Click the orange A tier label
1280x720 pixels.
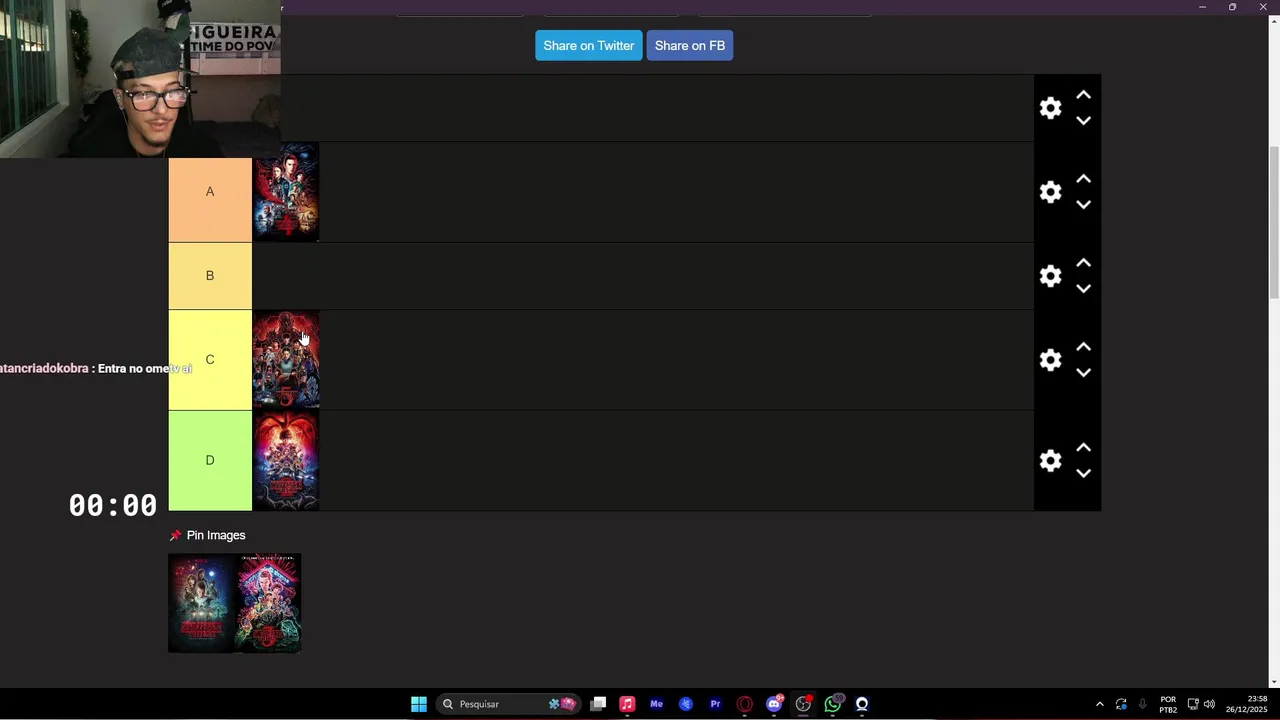click(210, 192)
